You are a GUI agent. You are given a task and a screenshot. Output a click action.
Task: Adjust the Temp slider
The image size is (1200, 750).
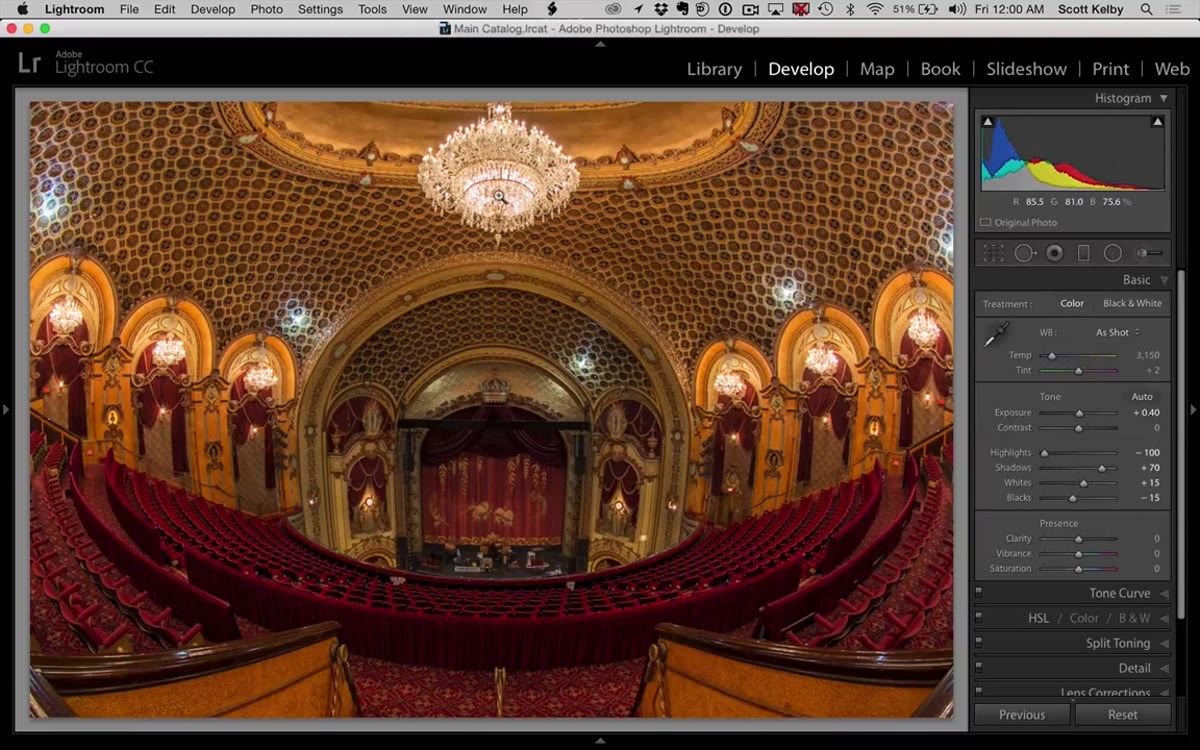click(x=1078, y=355)
